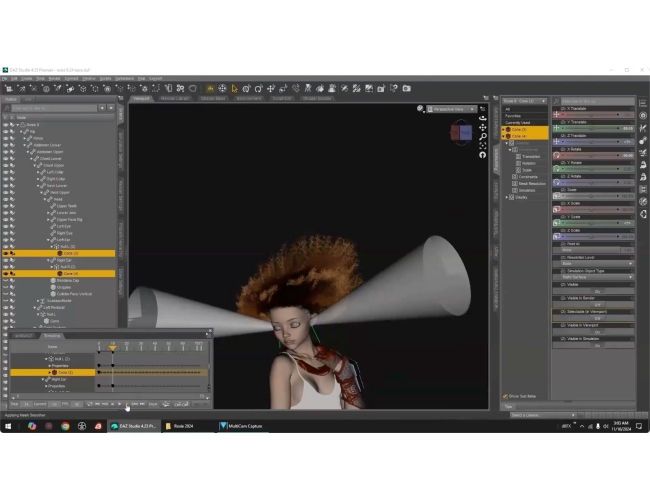This screenshot has height=500, width=650.
Task: Expand the Display group in Parameters
Action: (x=507, y=197)
